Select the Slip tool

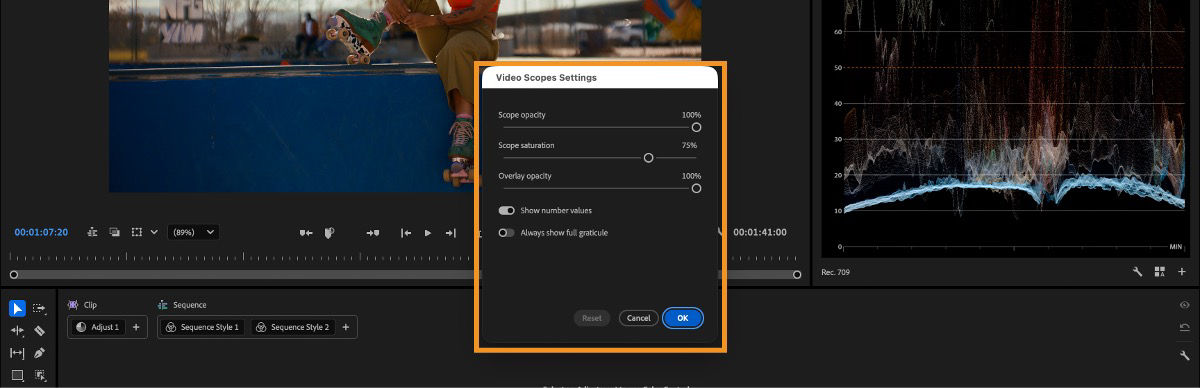18,353
